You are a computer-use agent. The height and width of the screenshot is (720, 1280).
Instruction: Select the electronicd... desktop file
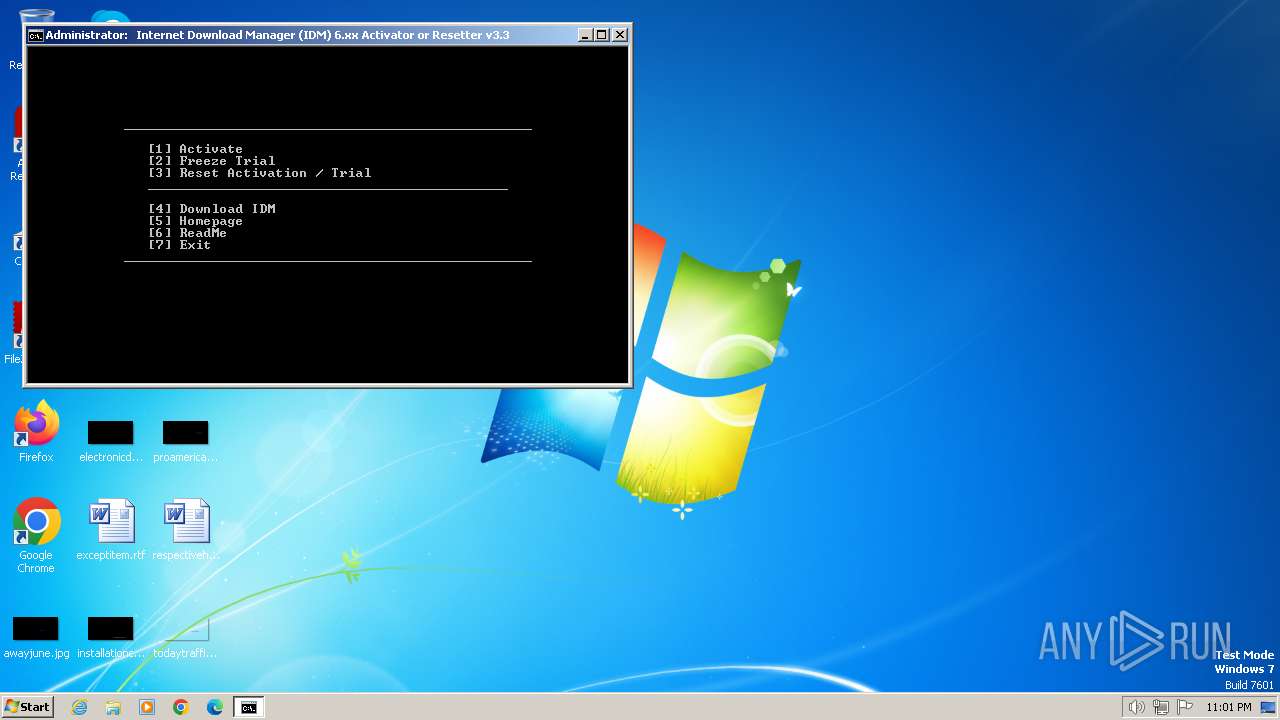pyautogui.click(x=111, y=440)
